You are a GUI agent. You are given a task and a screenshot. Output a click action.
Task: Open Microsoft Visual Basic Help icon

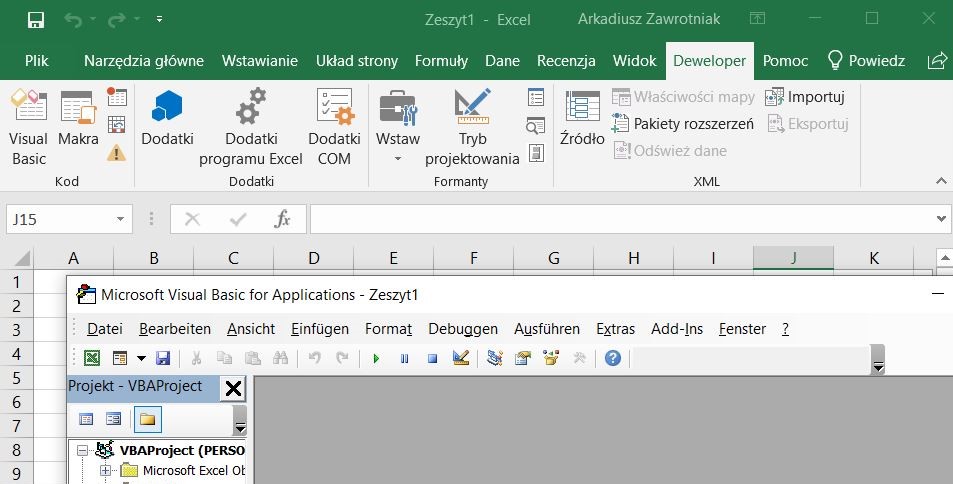(613, 358)
